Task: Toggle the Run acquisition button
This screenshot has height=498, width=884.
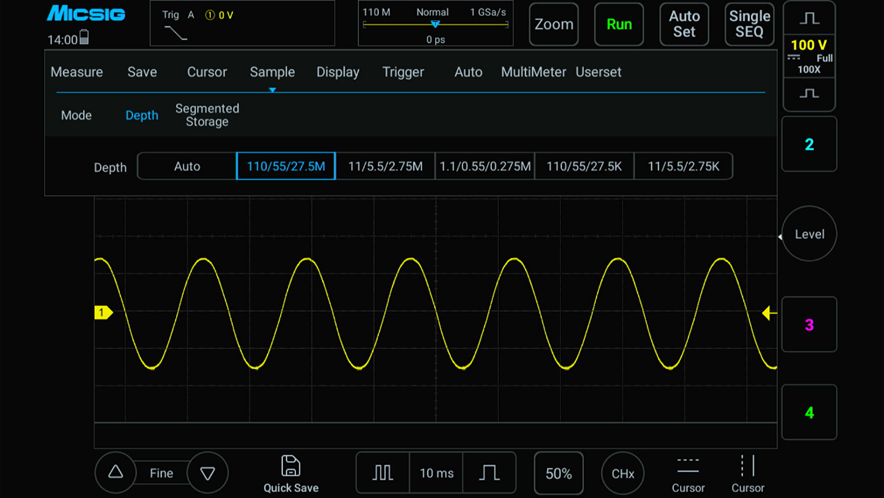Action: coord(619,24)
